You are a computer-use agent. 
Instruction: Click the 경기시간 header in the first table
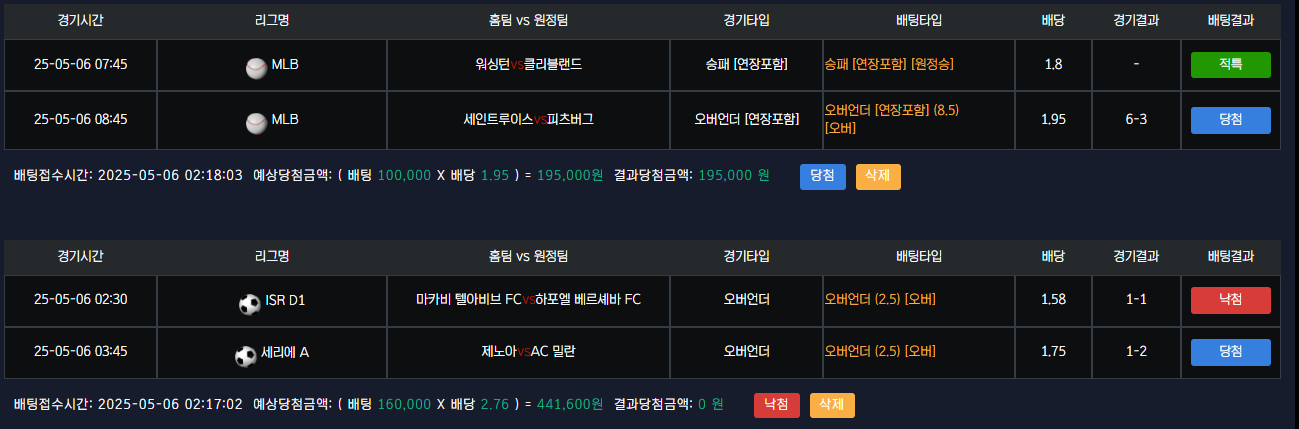[x=80, y=20]
